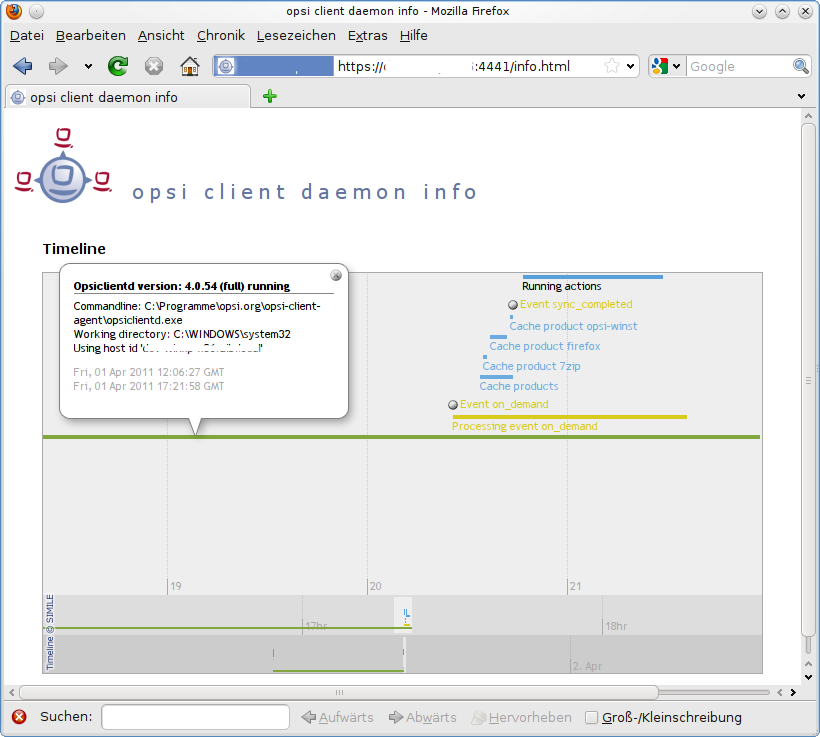Open the Extras menu
Viewport: 820px width, 737px height.
pyautogui.click(x=368, y=36)
